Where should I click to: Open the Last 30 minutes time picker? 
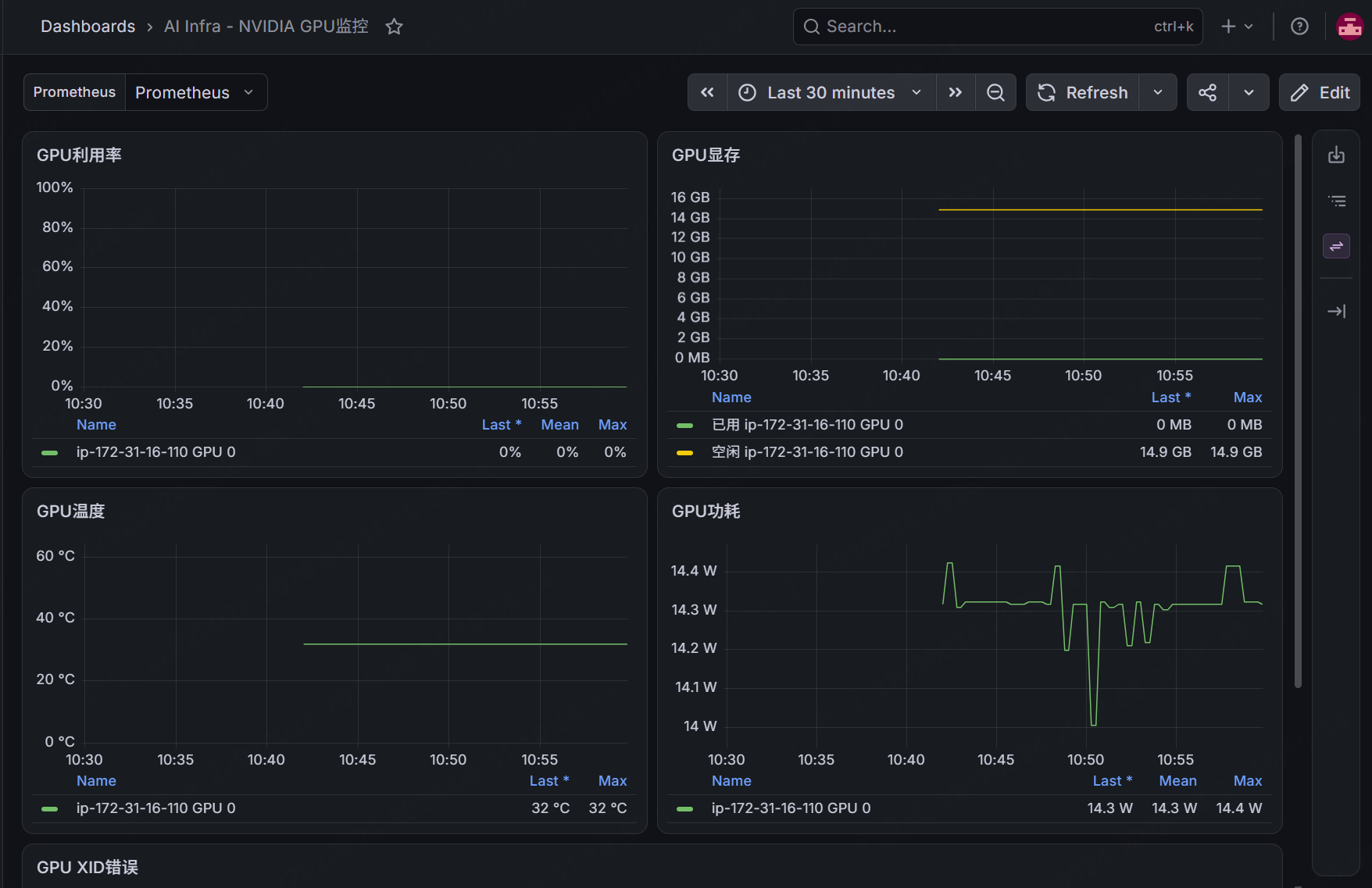[x=831, y=92]
